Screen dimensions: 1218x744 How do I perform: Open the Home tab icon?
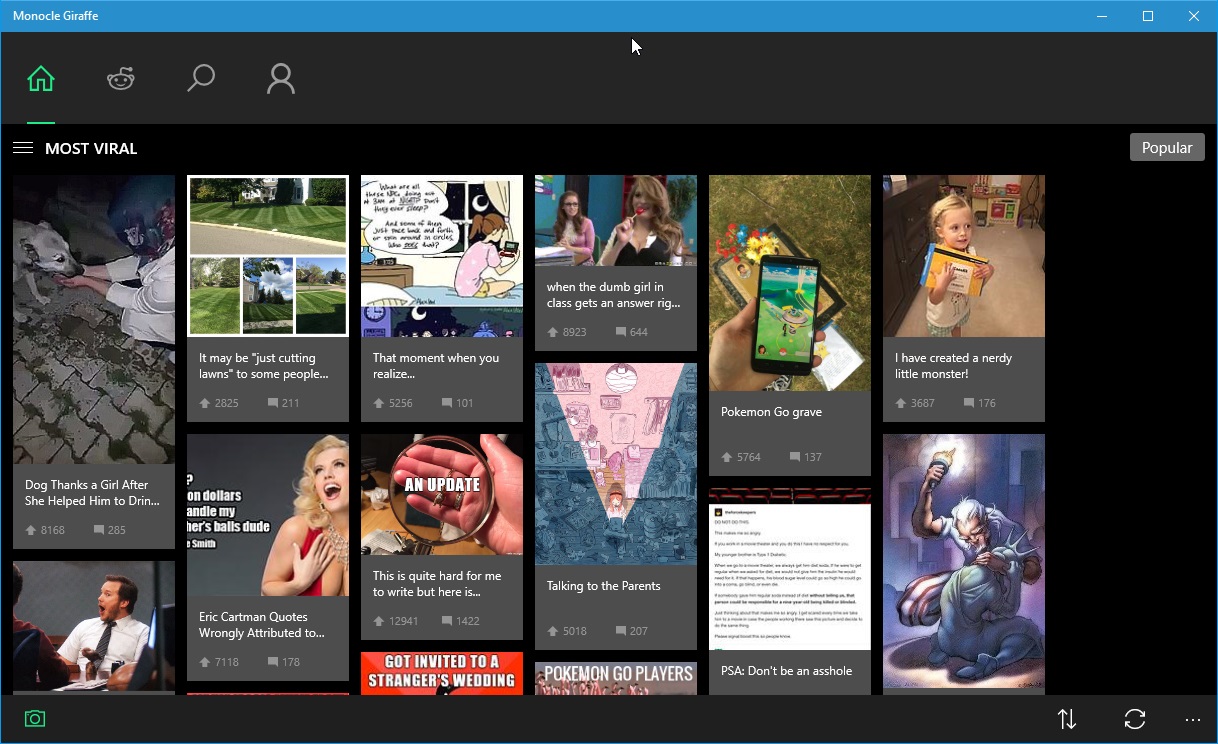click(41, 79)
